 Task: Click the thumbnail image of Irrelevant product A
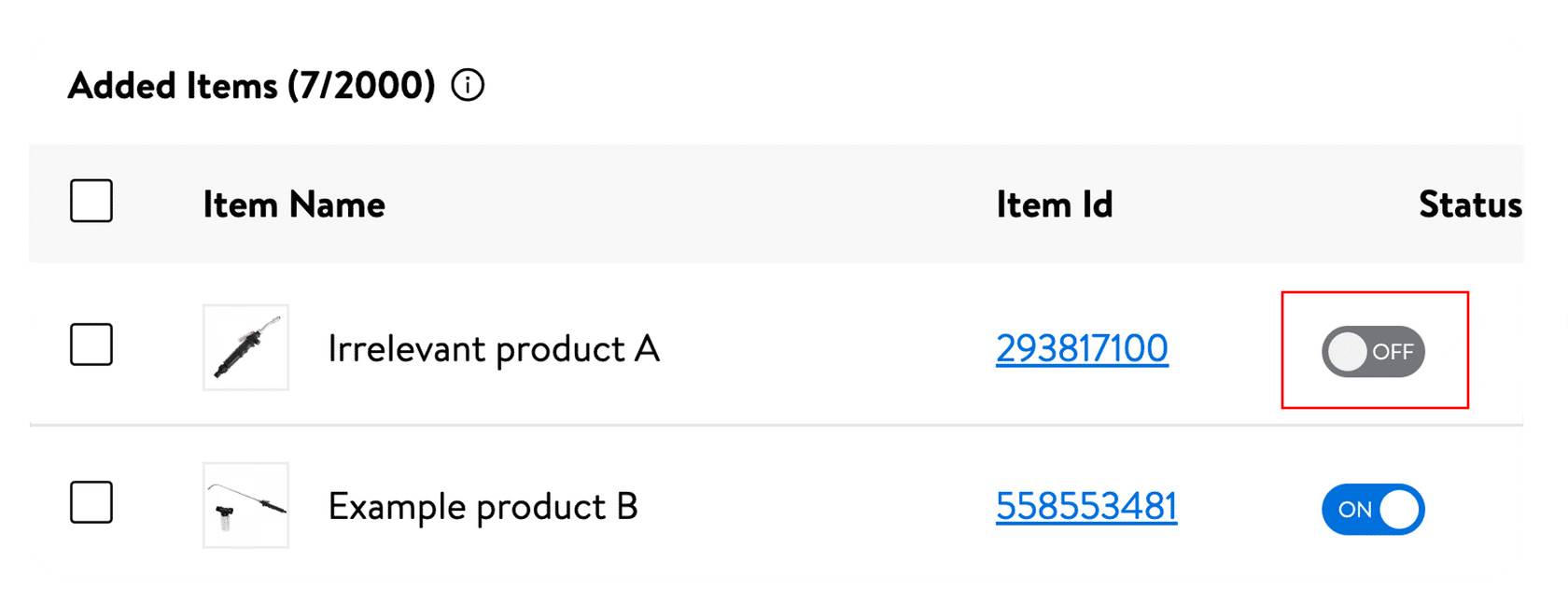pos(245,347)
